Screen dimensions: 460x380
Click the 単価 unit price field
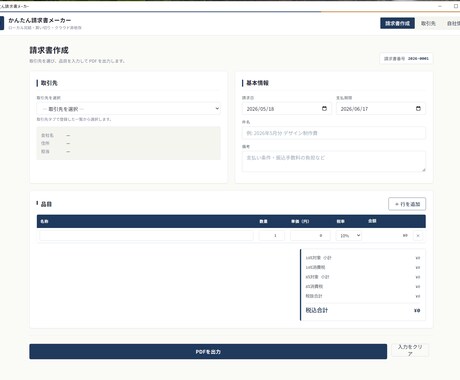coord(310,235)
